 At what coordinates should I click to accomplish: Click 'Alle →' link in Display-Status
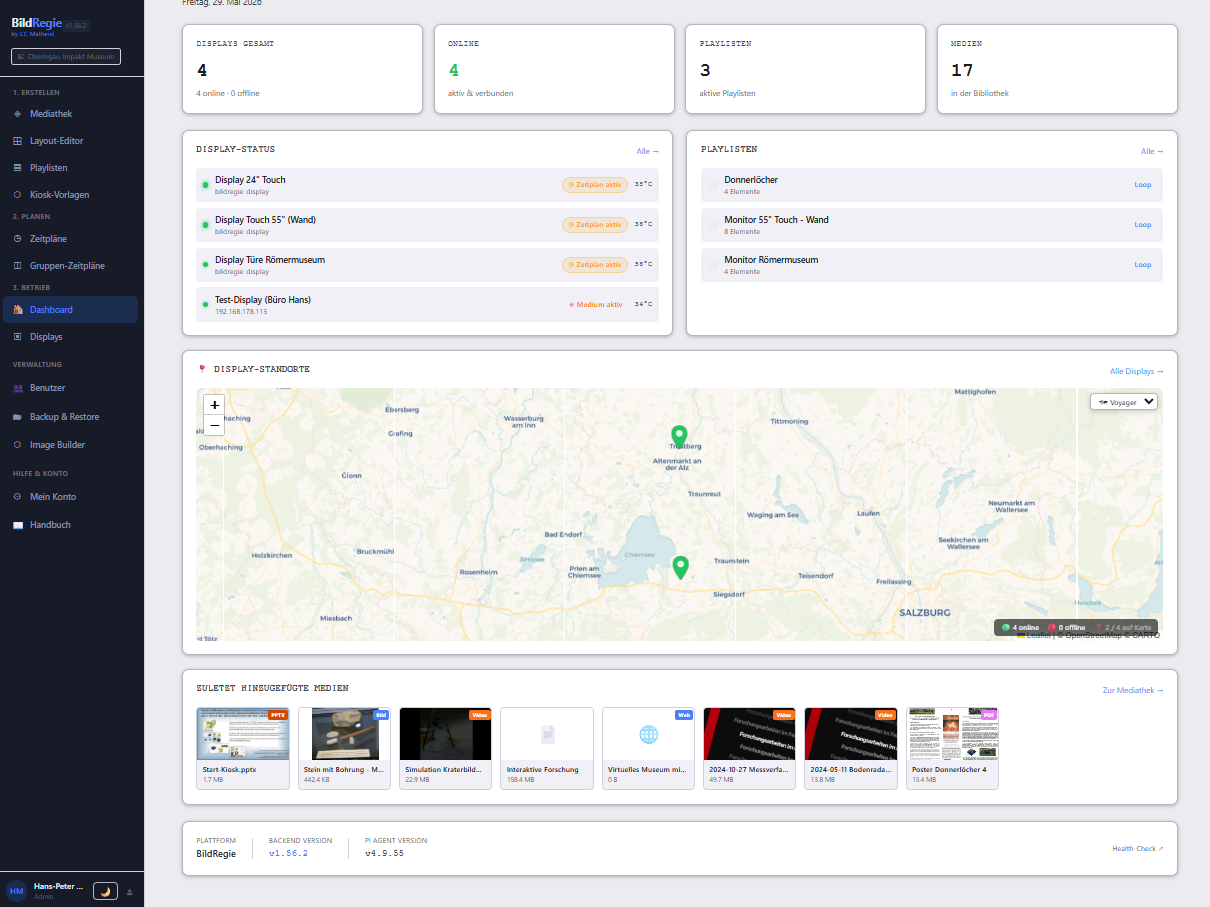pos(648,151)
